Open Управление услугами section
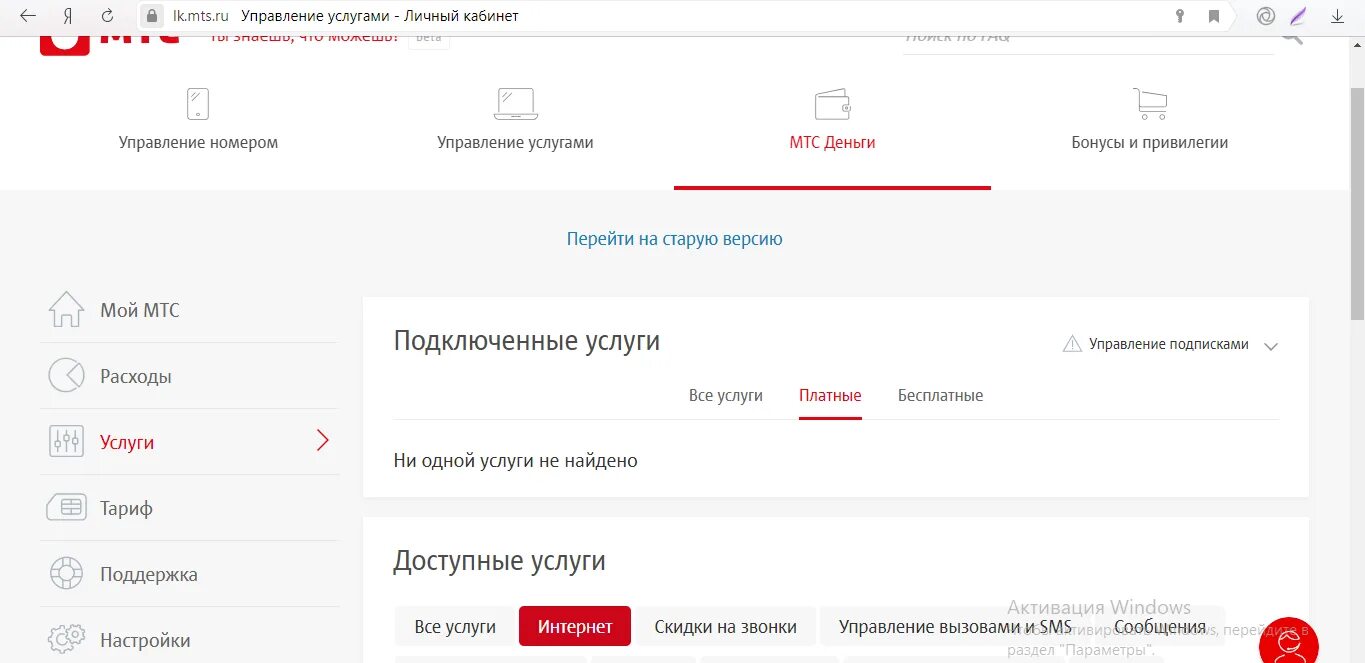 (515, 143)
